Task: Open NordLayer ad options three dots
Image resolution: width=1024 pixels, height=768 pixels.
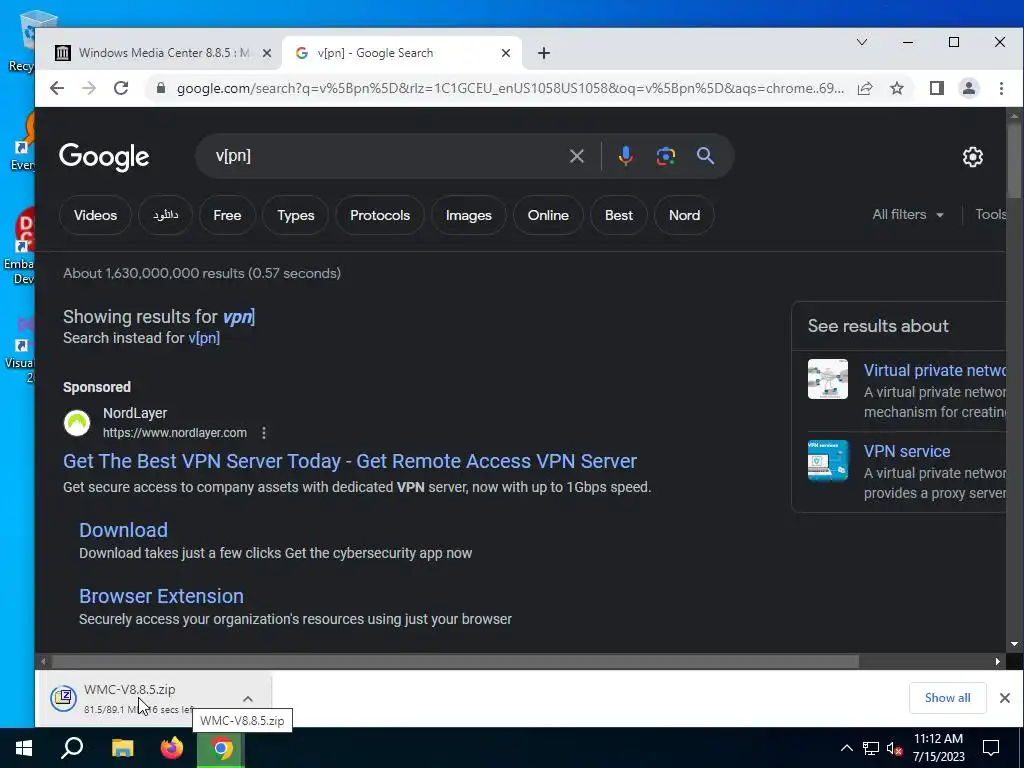Action: [x=264, y=433]
